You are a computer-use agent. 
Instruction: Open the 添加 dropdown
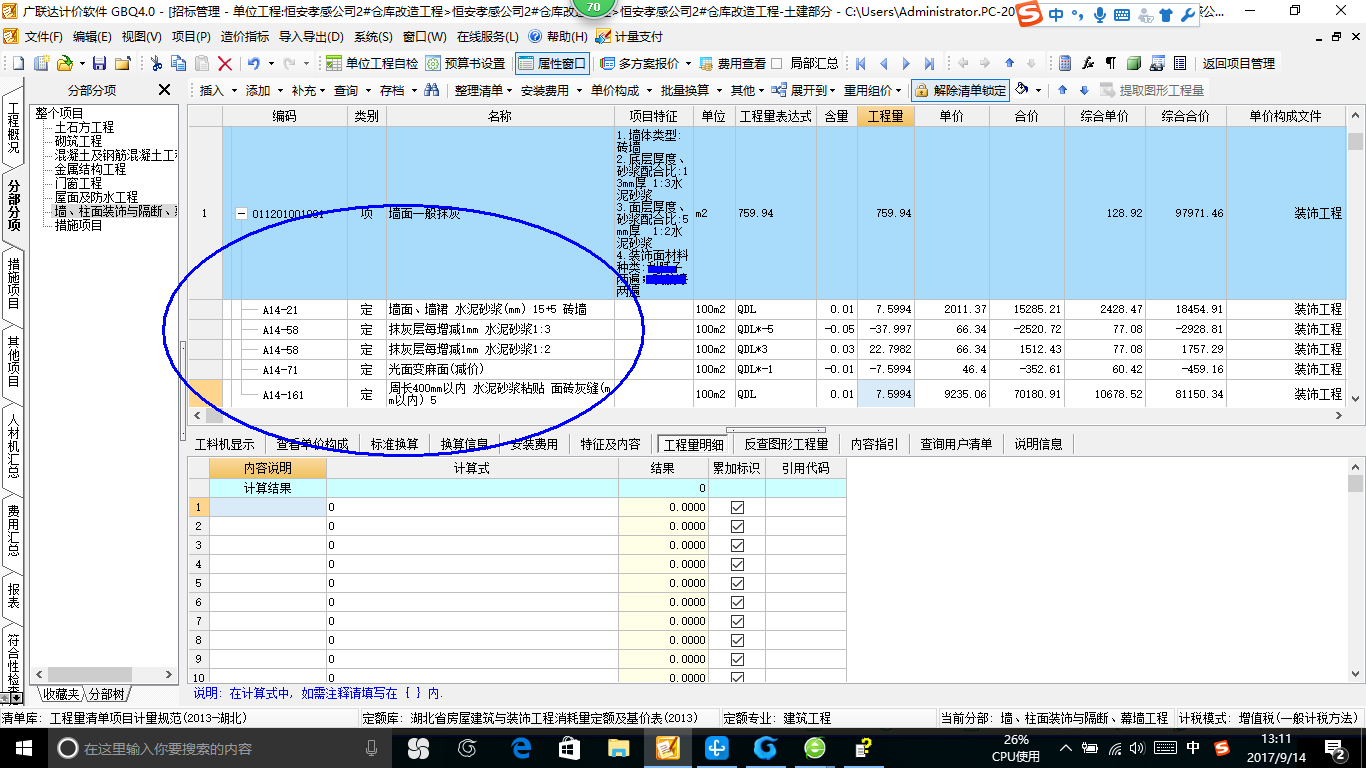(264, 90)
